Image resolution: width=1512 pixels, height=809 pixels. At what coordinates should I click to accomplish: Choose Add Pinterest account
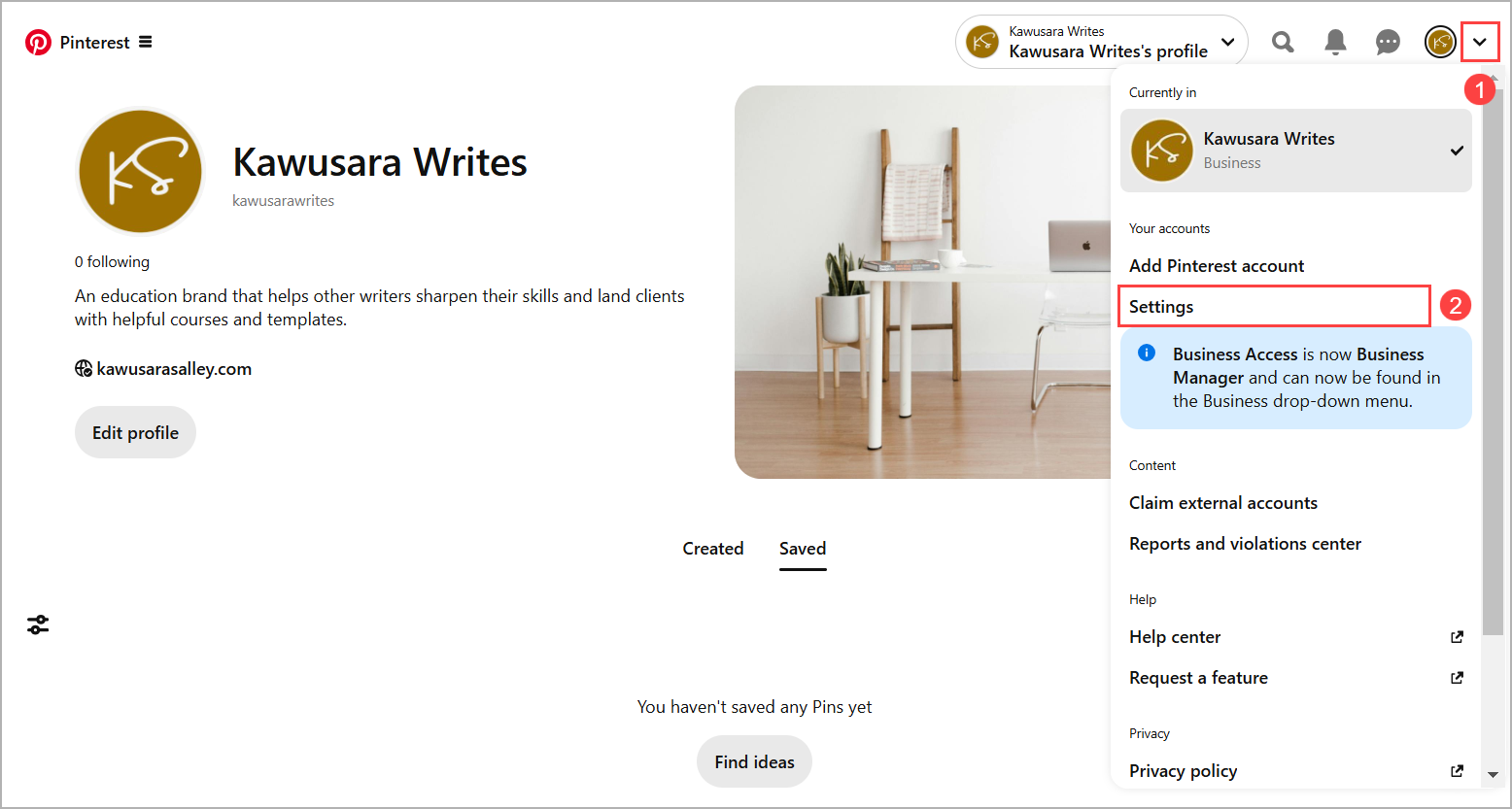click(x=1217, y=266)
